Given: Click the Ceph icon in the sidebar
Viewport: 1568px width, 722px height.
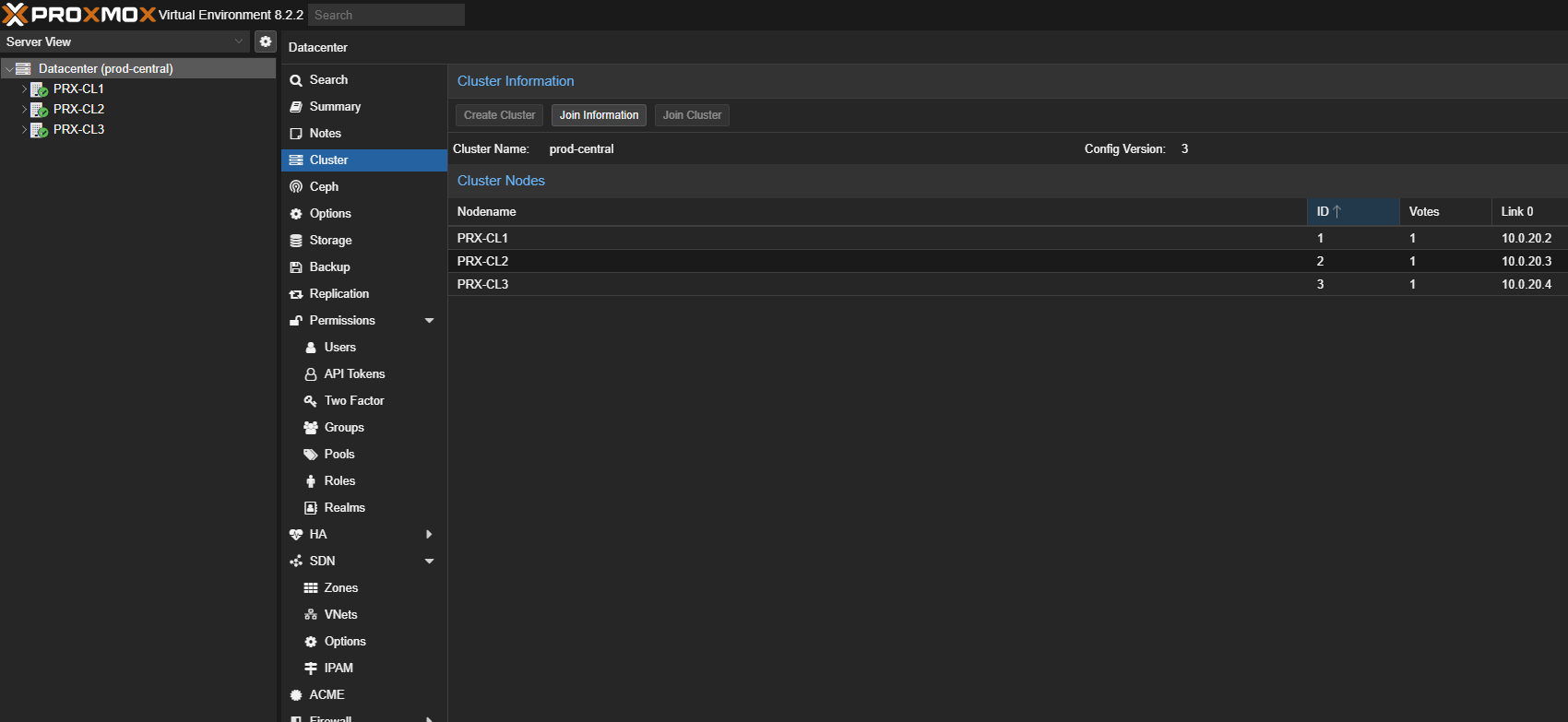Looking at the screenshot, I should (296, 187).
